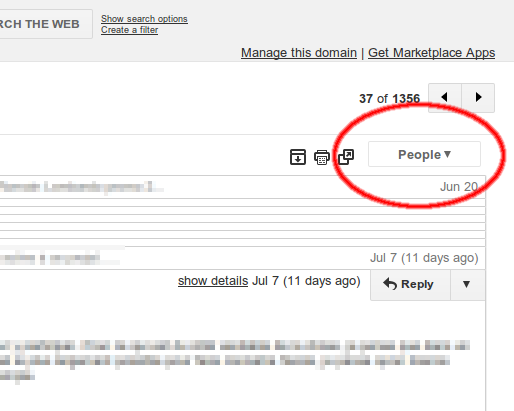Open Show search options link

pos(144,19)
